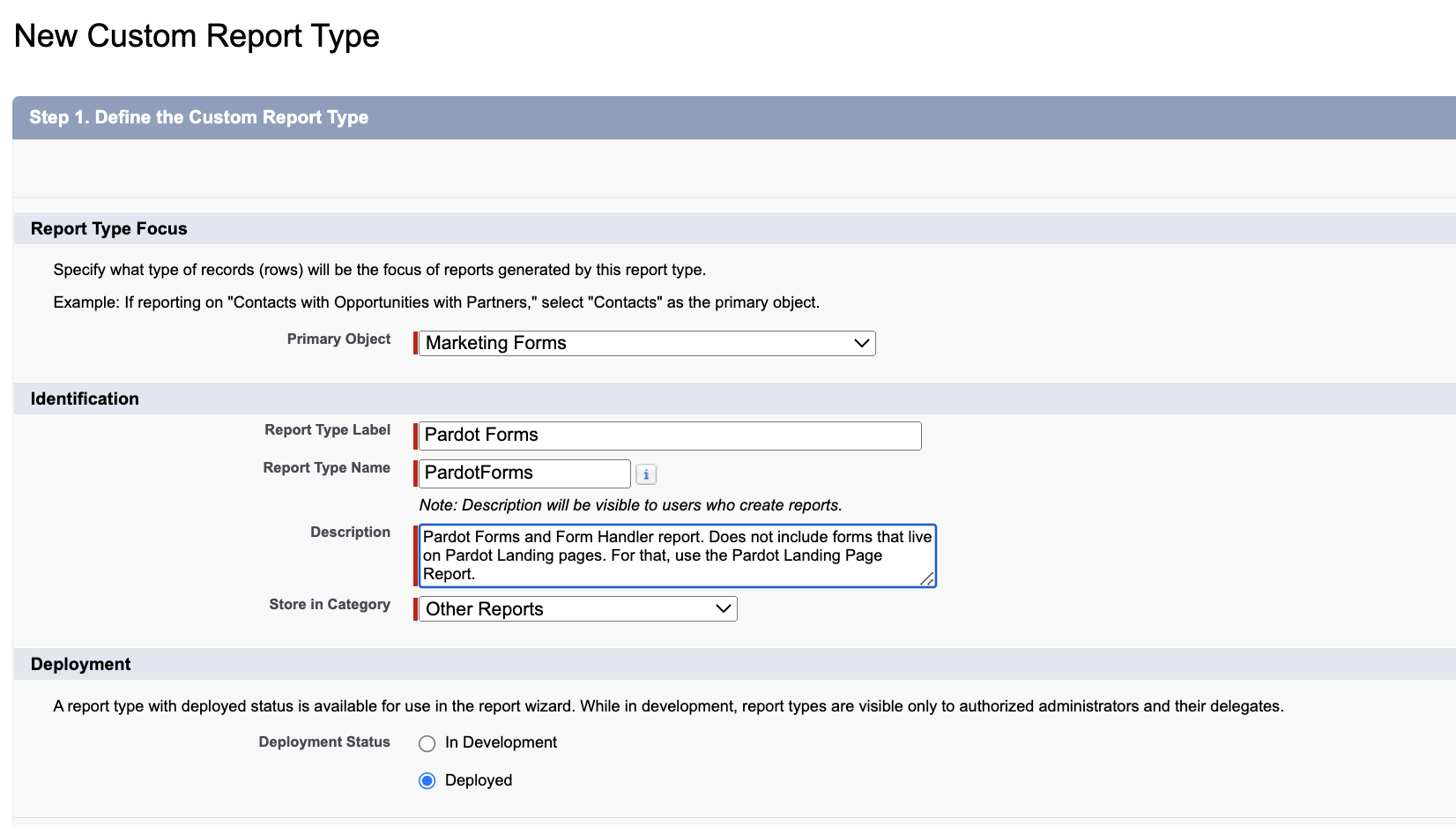
Task: Expand Primary Object options using its chevron
Action: point(861,343)
